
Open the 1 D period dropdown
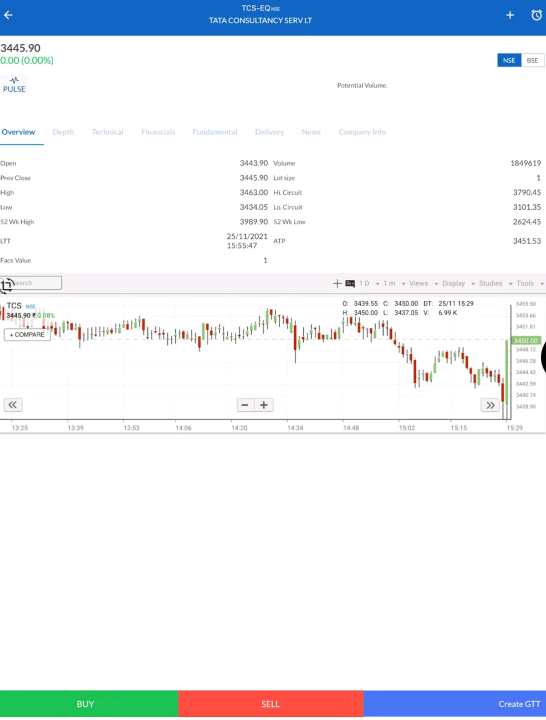pyautogui.click(x=369, y=283)
